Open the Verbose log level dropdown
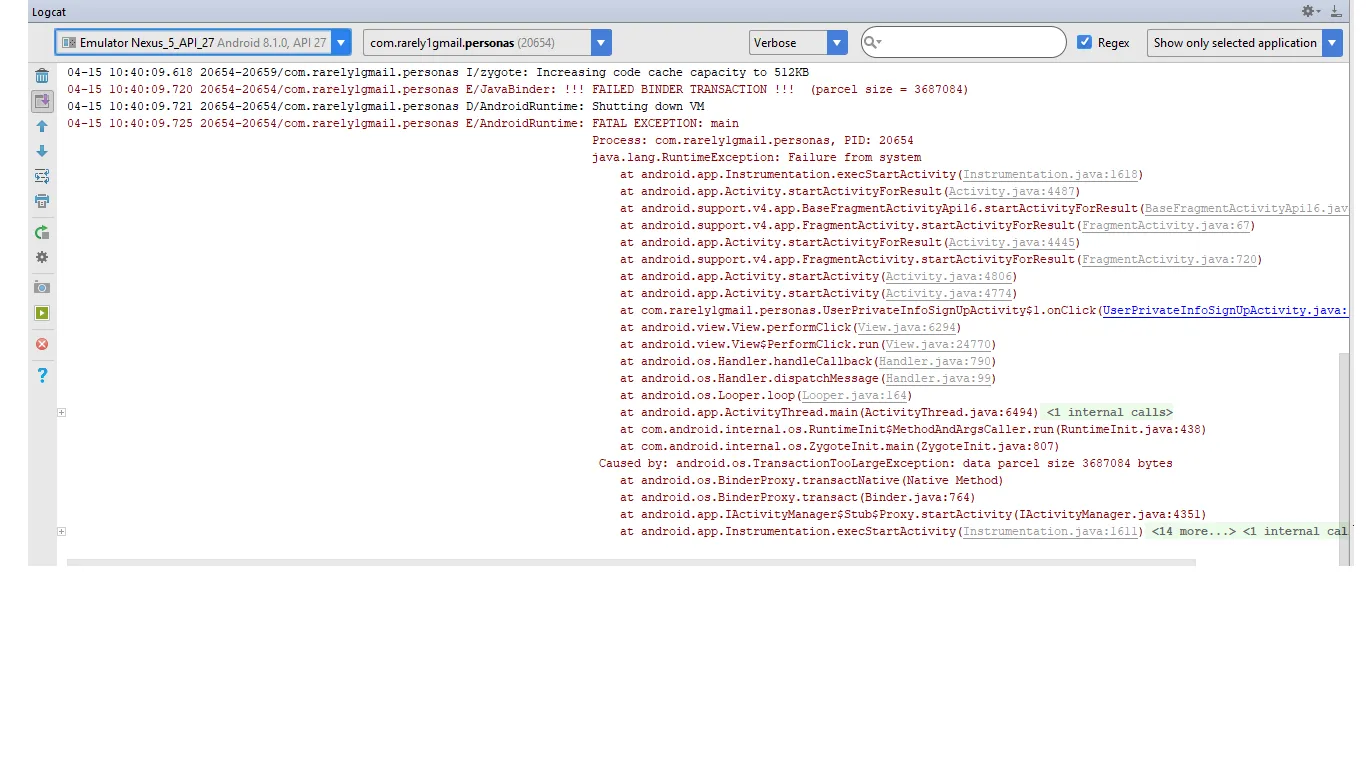The width and height of the screenshot is (1366, 768). click(798, 43)
